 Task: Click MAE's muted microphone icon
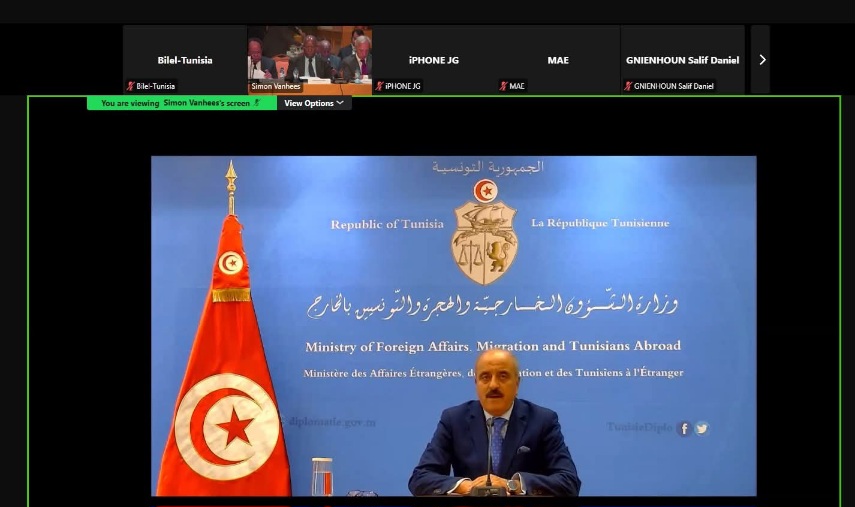(x=503, y=86)
